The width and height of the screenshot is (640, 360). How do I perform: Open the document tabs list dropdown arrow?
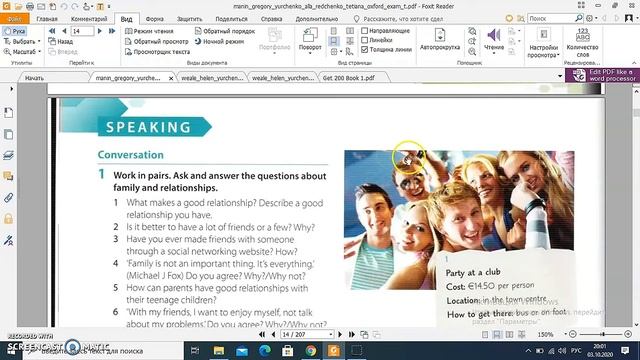pyautogui.click(x=560, y=76)
